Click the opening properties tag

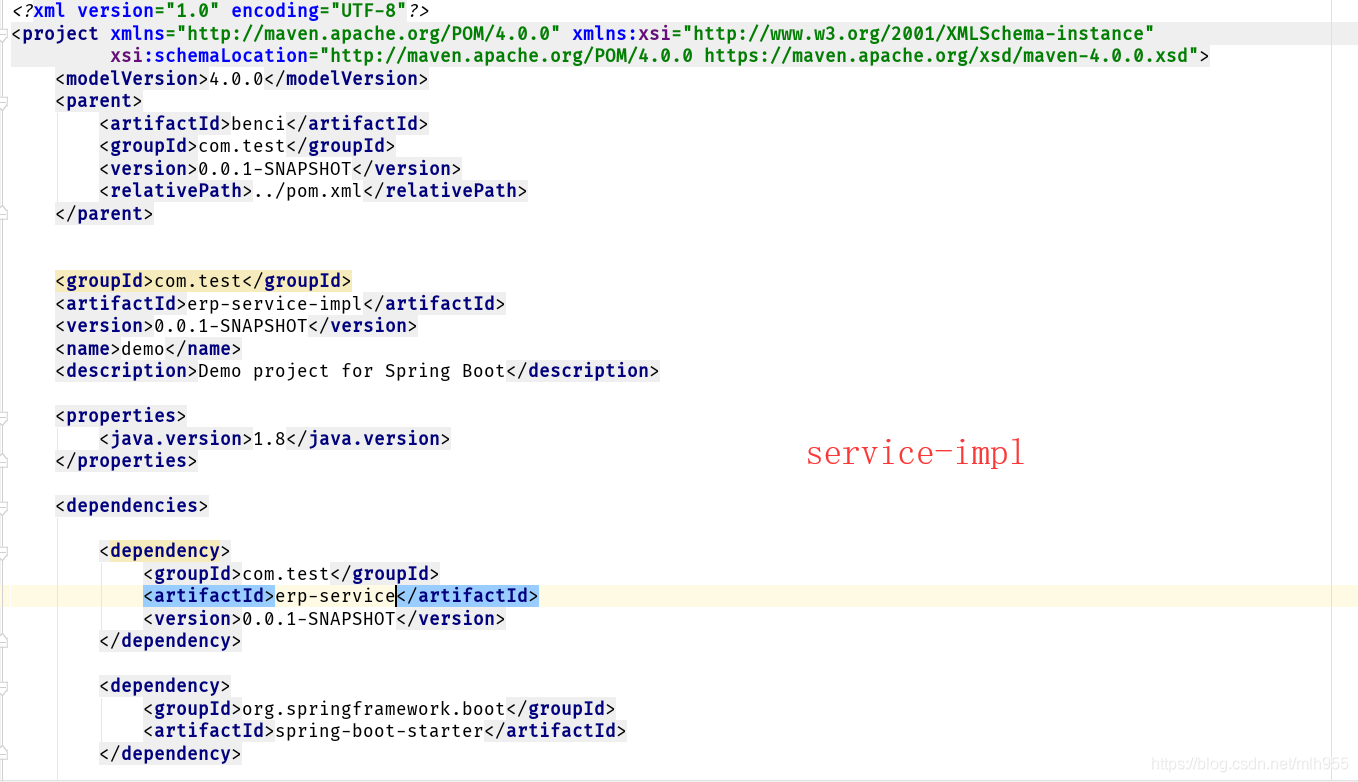point(121,416)
